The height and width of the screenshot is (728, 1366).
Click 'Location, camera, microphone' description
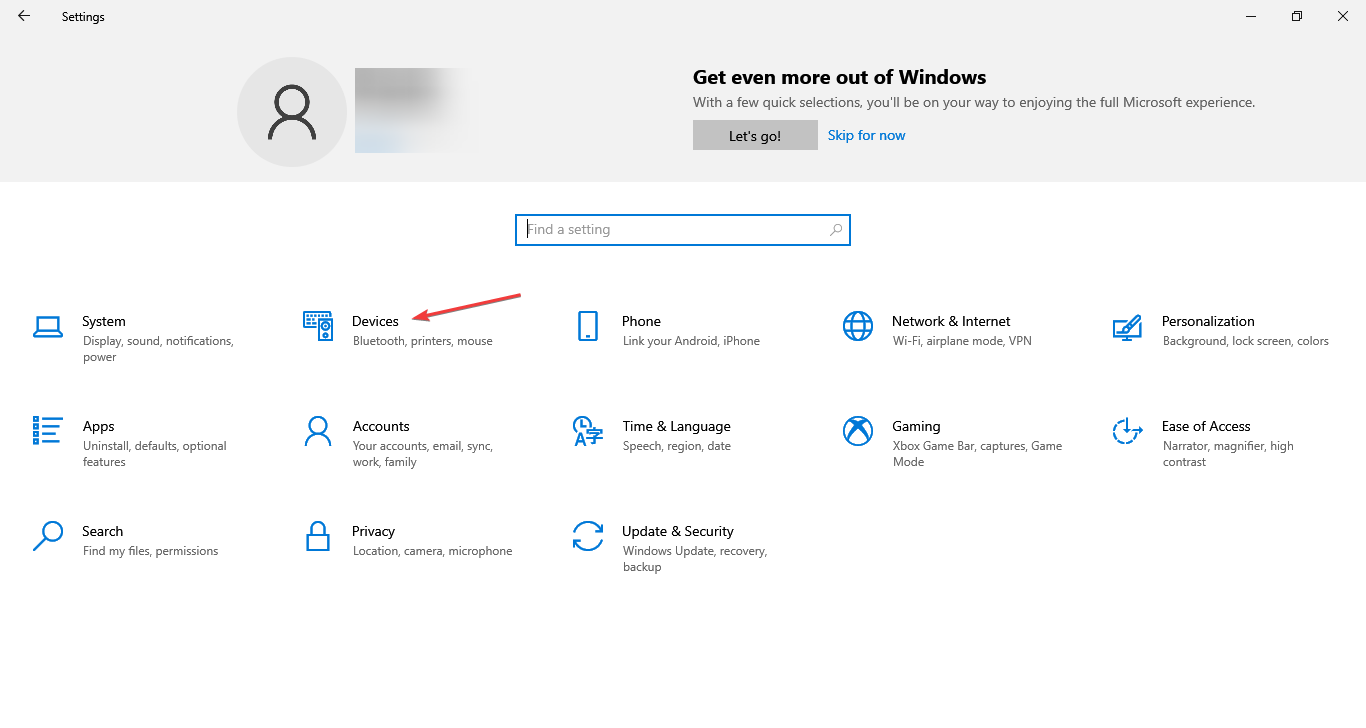click(432, 551)
